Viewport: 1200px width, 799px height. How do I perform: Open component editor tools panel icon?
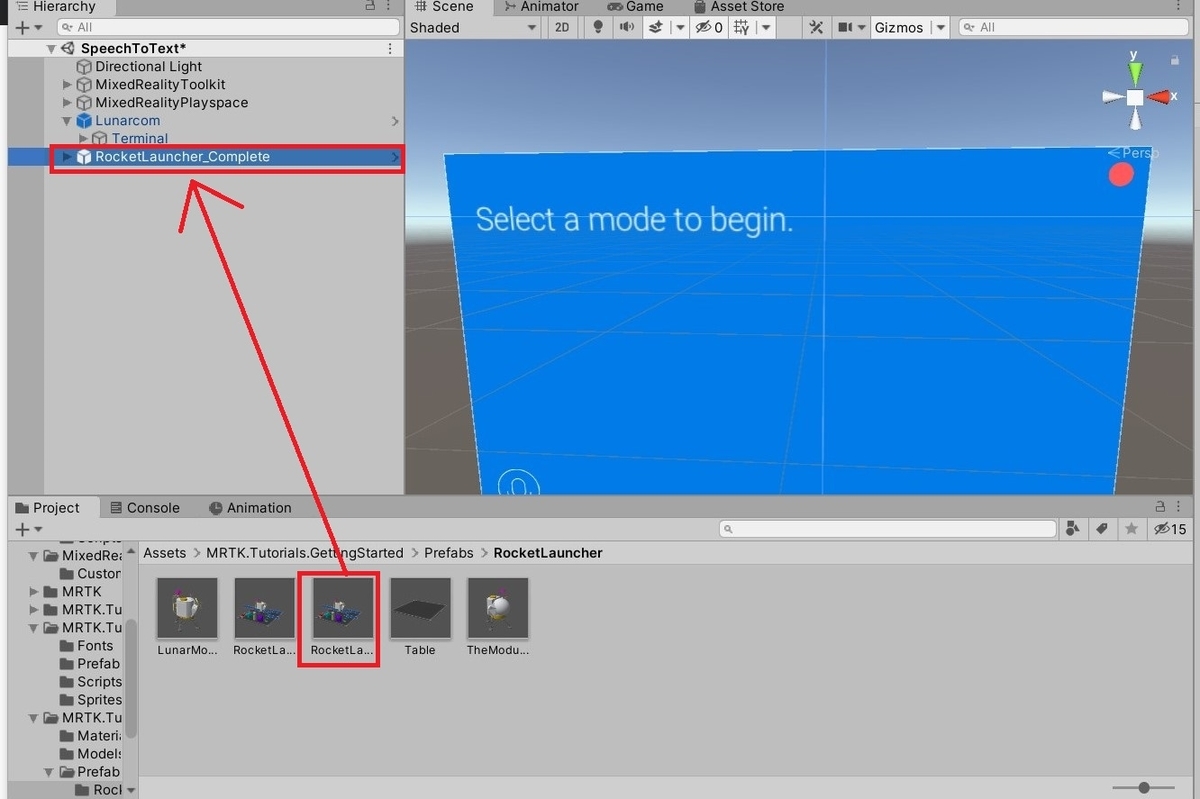click(816, 28)
